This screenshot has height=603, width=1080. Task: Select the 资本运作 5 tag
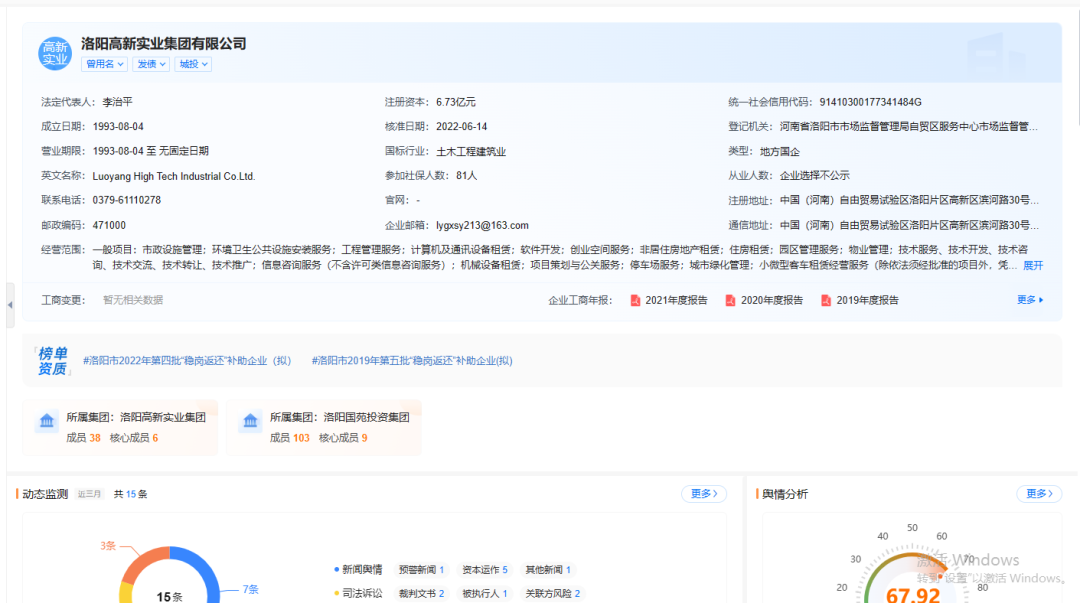click(484, 570)
